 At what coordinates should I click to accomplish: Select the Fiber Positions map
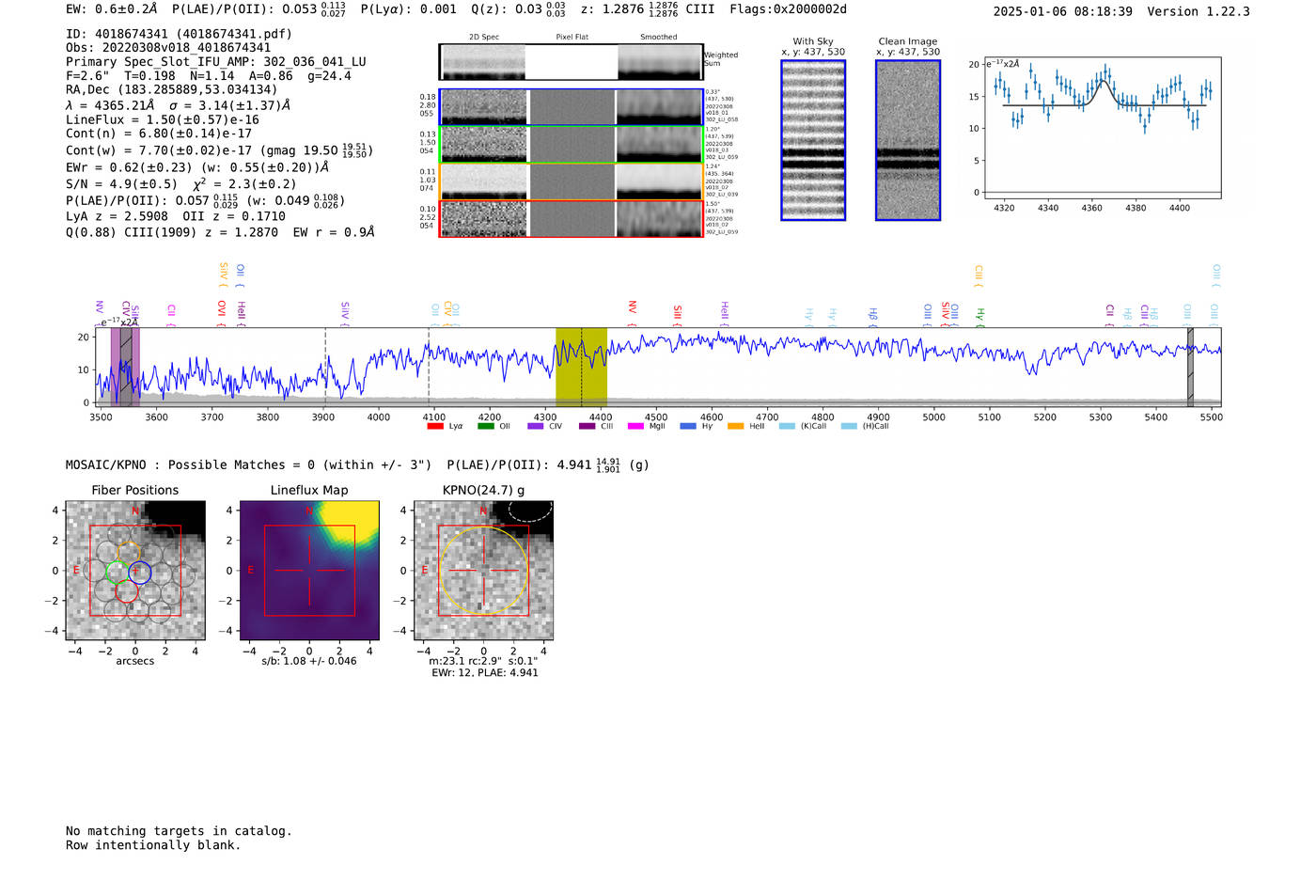(135, 571)
